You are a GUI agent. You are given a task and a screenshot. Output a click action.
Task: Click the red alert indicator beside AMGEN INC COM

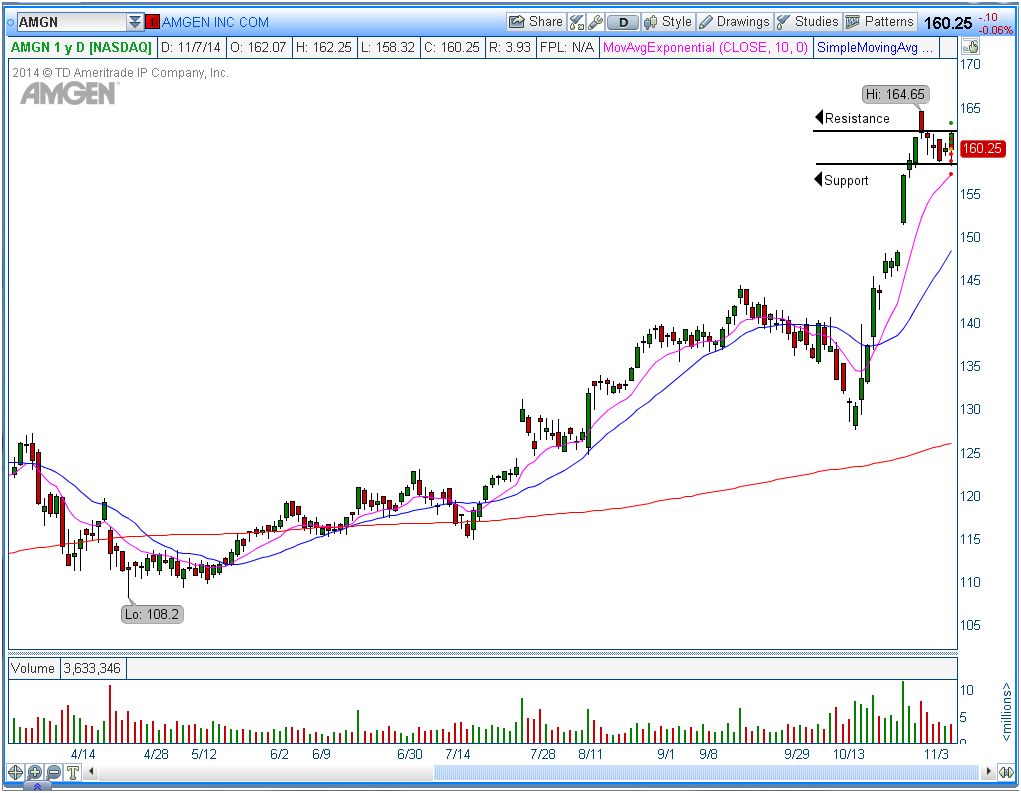pos(152,23)
